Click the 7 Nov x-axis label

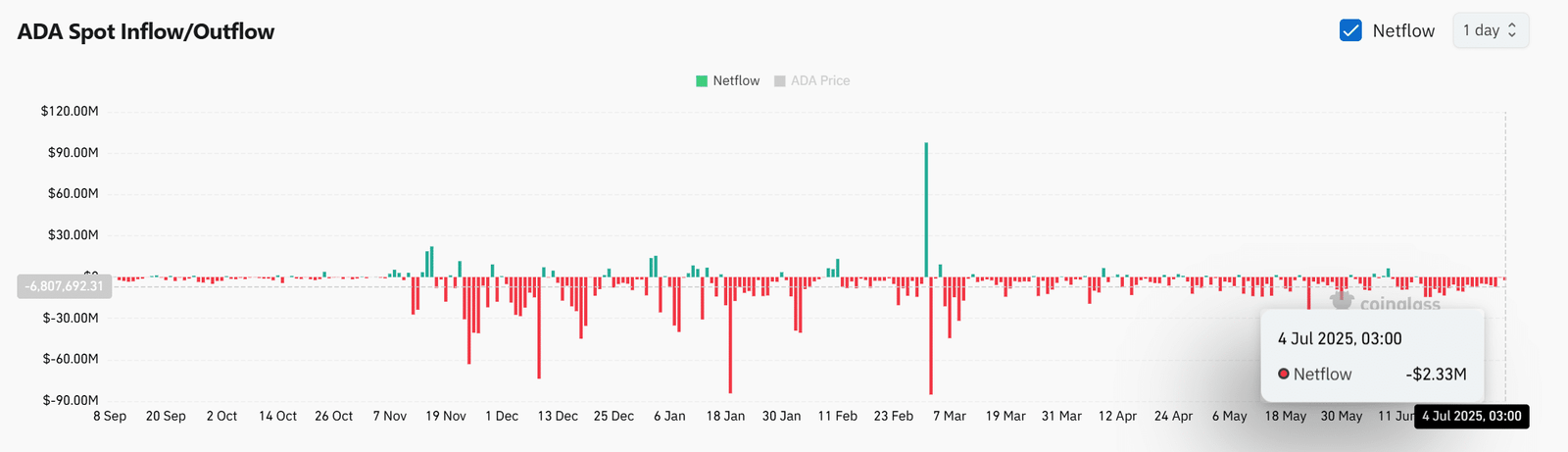tap(389, 416)
